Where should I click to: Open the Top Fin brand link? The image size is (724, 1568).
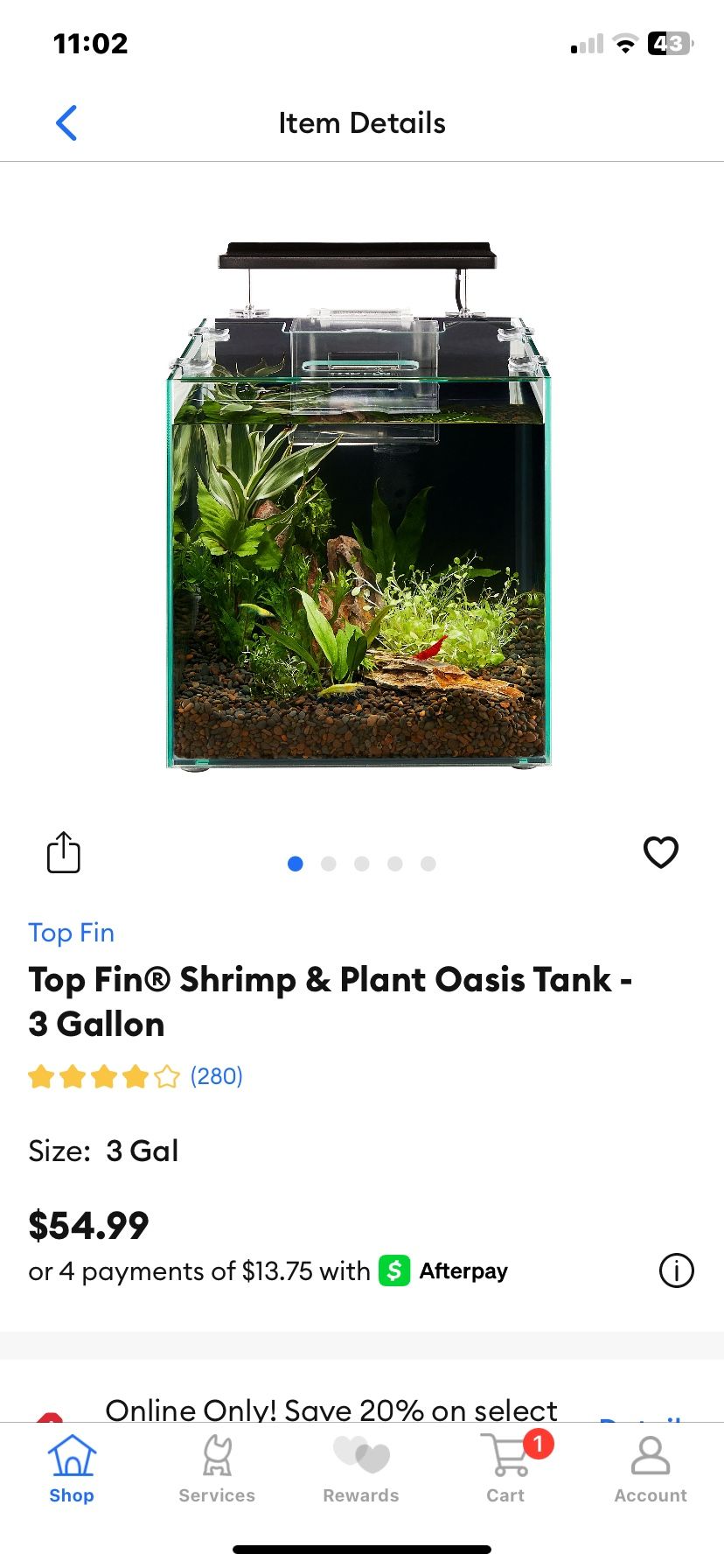click(72, 933)
